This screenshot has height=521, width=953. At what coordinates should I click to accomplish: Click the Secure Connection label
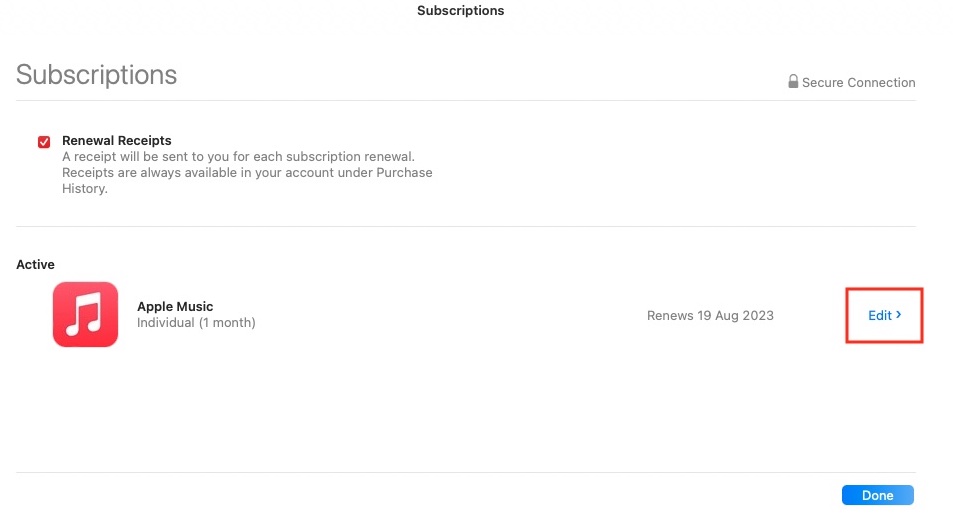[x=858, y=83]
